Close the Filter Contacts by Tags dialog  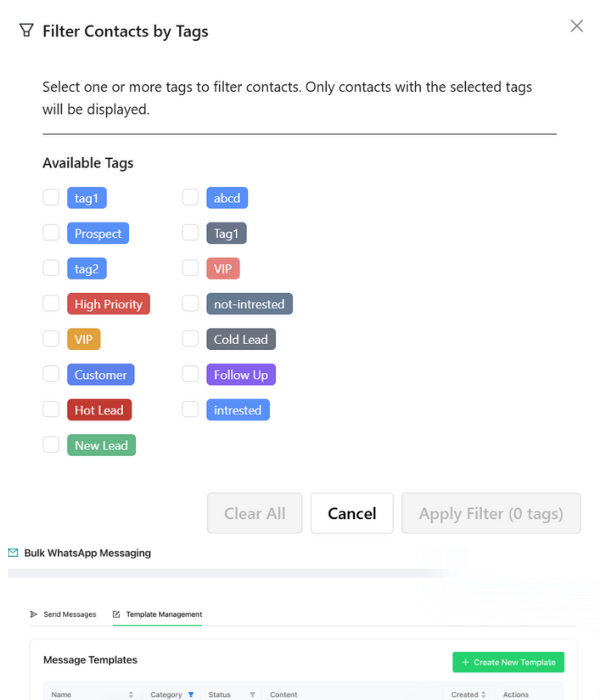coord(576,26)
